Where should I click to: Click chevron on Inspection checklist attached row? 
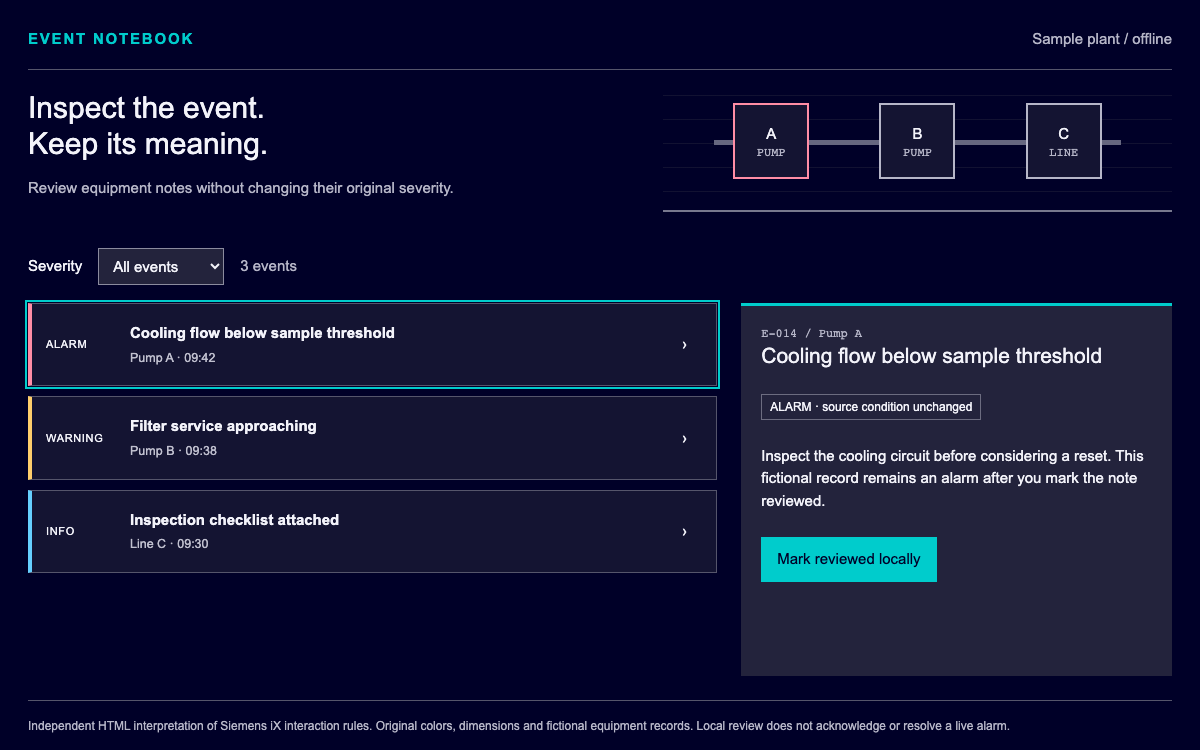click(684, 532)
